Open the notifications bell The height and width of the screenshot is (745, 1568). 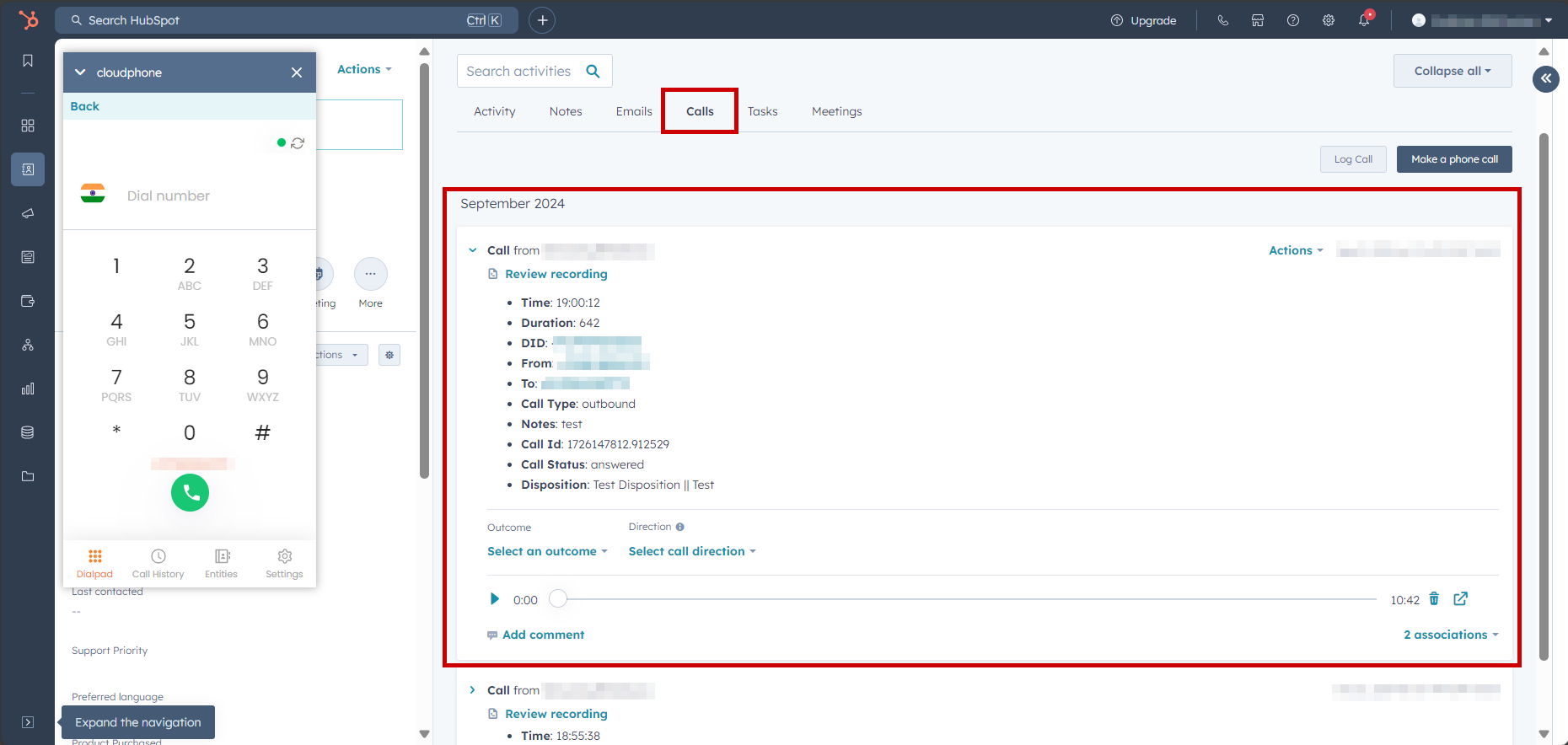(1364, 20)
